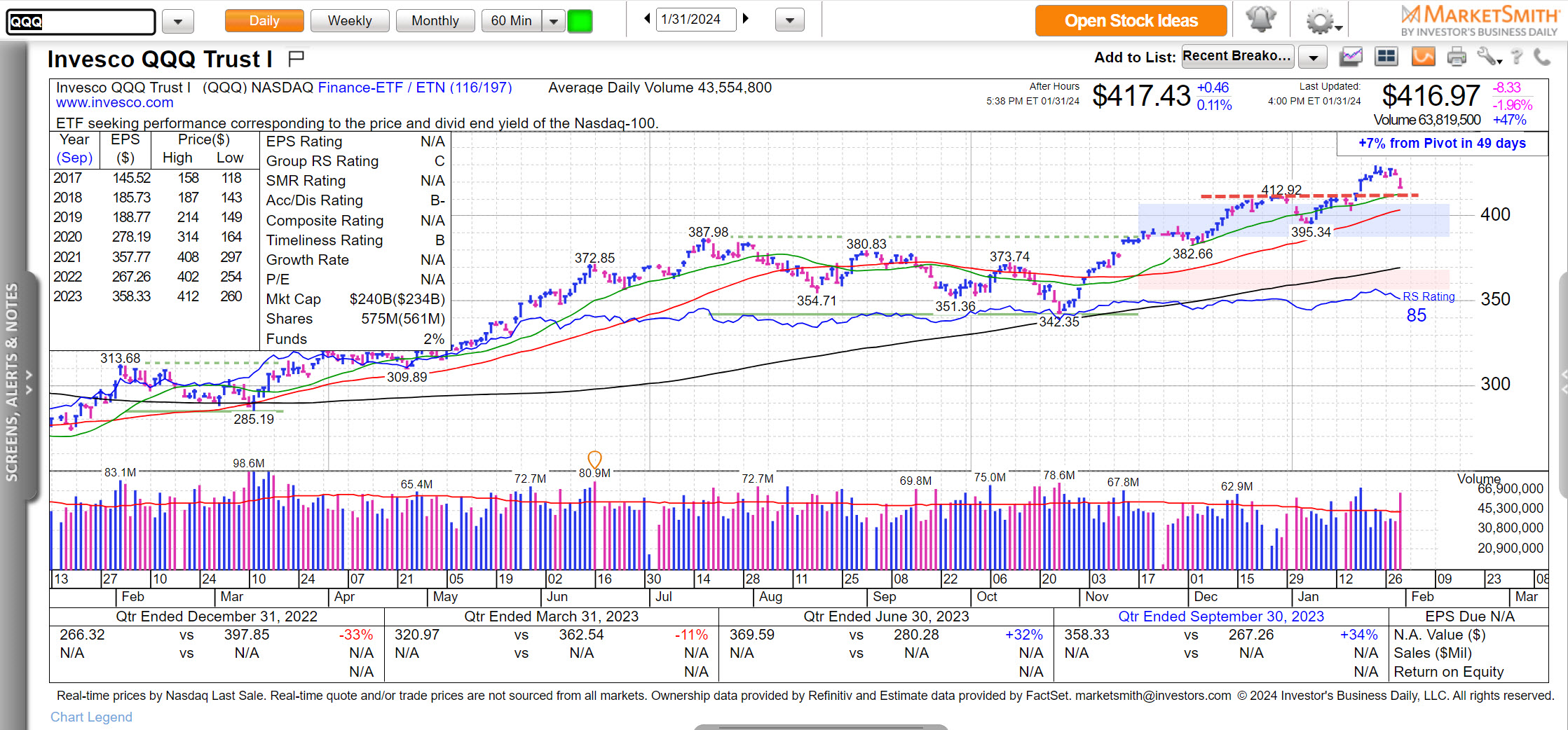Switch to the Monthly timeframe tab
The image size is (1568, 730).
click(435, 20)
